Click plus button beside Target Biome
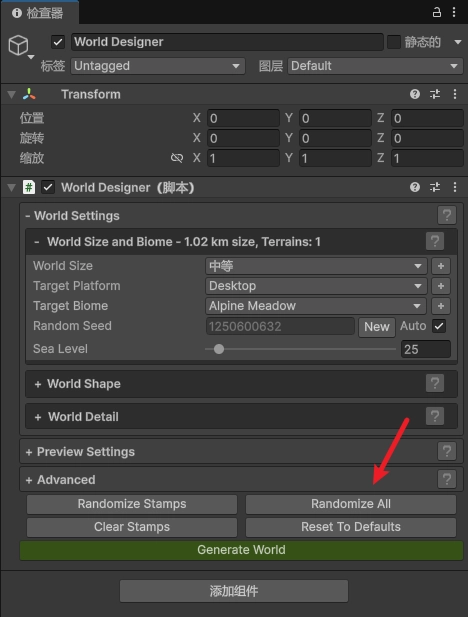 pyautogui.click(x=441, y=306)
